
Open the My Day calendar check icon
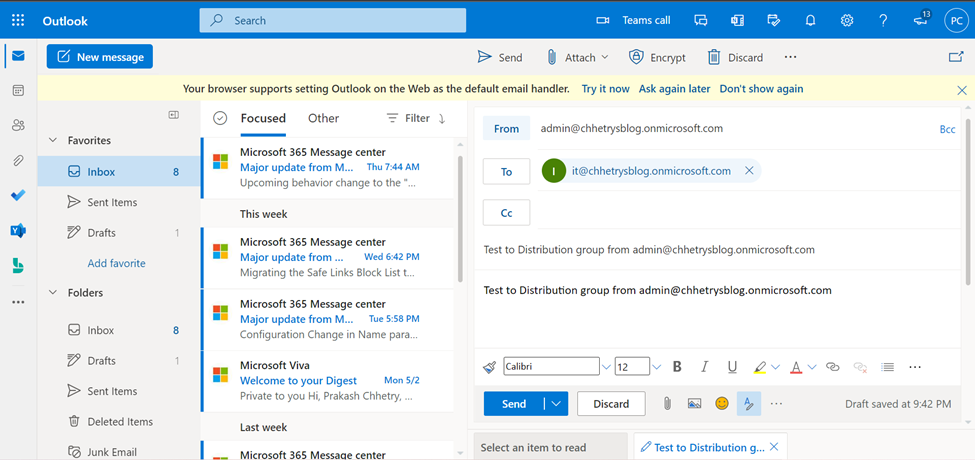pos(774,21)
